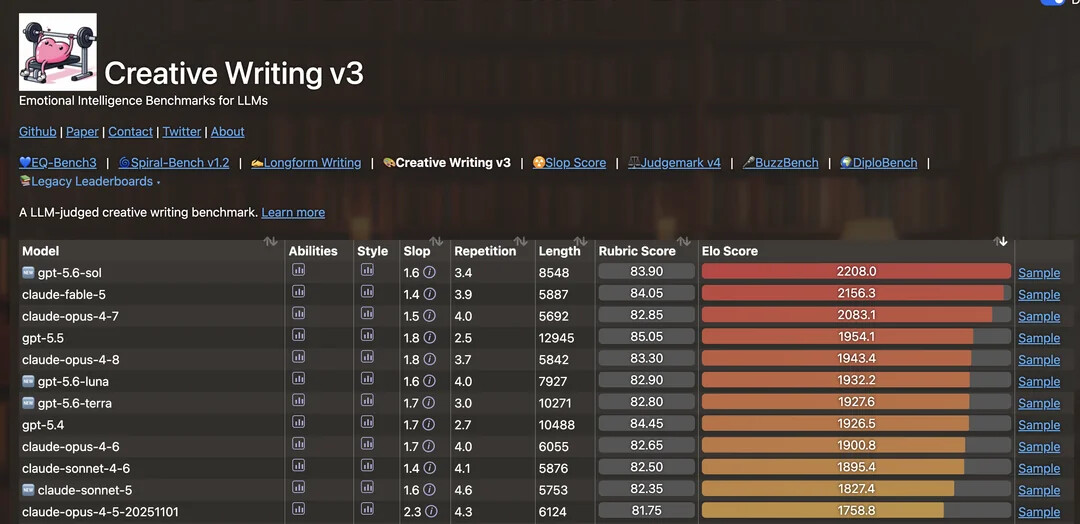Select the gpt-5.6-terra model name
The width and height of the screenshot is (1080, 524).
(74, 404)
